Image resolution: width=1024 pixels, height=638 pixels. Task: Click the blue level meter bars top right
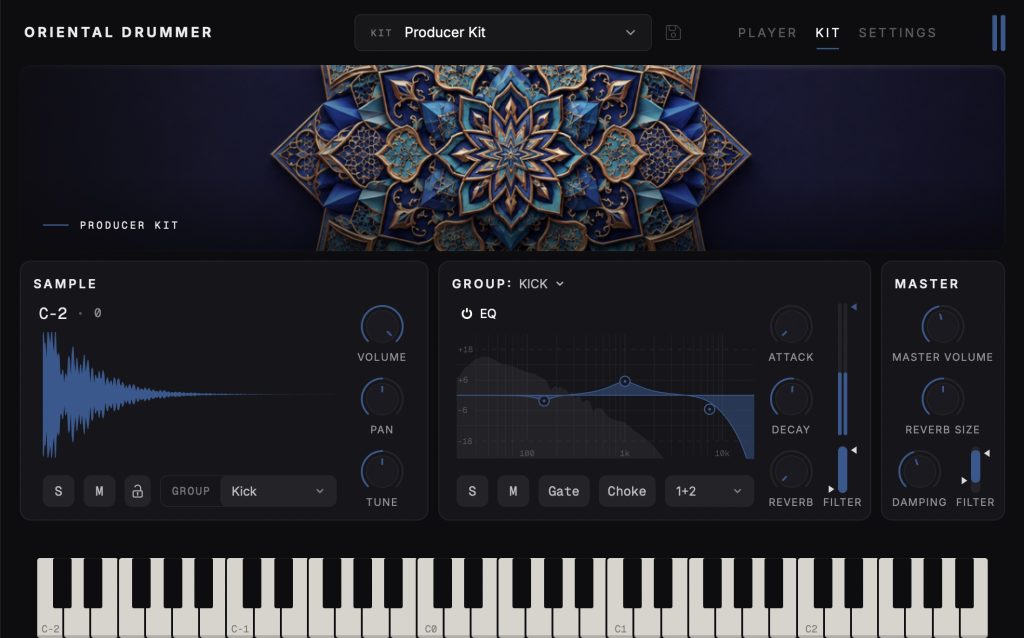tap(999, 33)
